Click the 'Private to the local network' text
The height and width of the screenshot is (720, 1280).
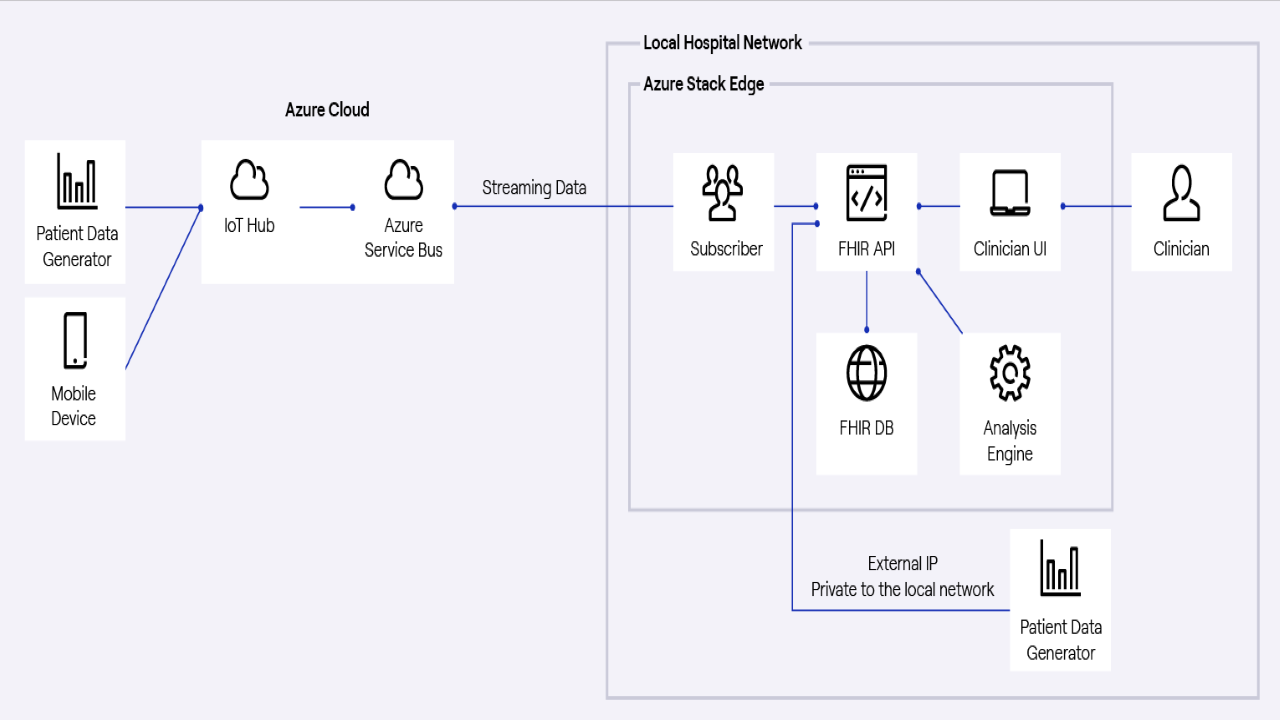pyautogui.click(x=903, y=590)
